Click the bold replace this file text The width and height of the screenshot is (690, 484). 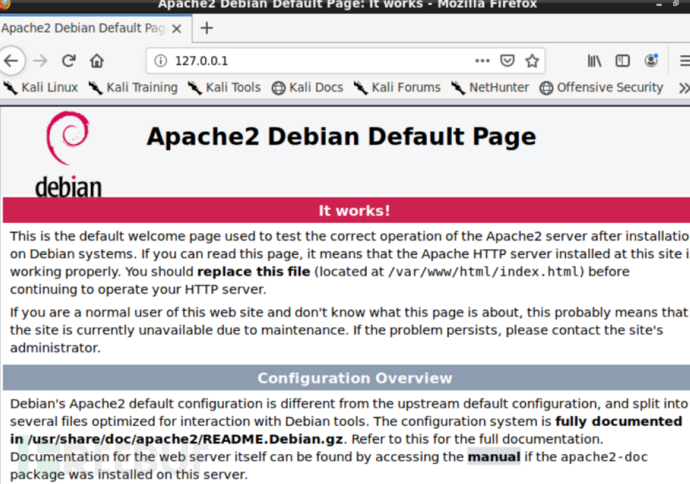click(x=253, y=271)
